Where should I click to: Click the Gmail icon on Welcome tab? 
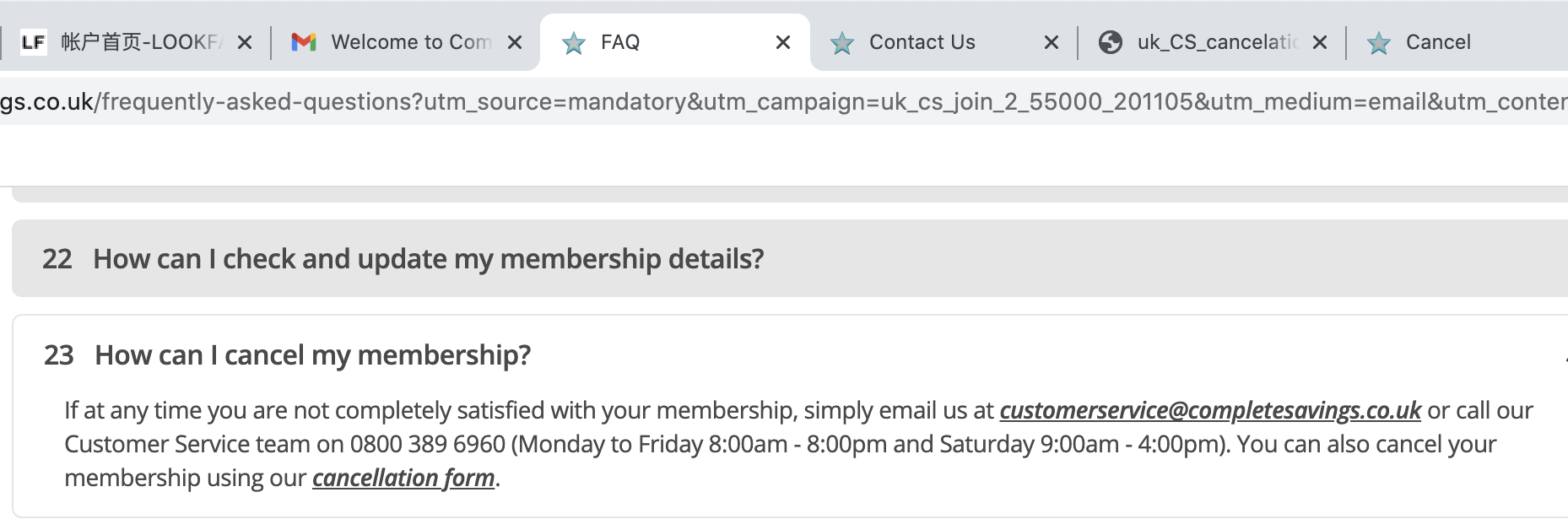coord(303,42)
